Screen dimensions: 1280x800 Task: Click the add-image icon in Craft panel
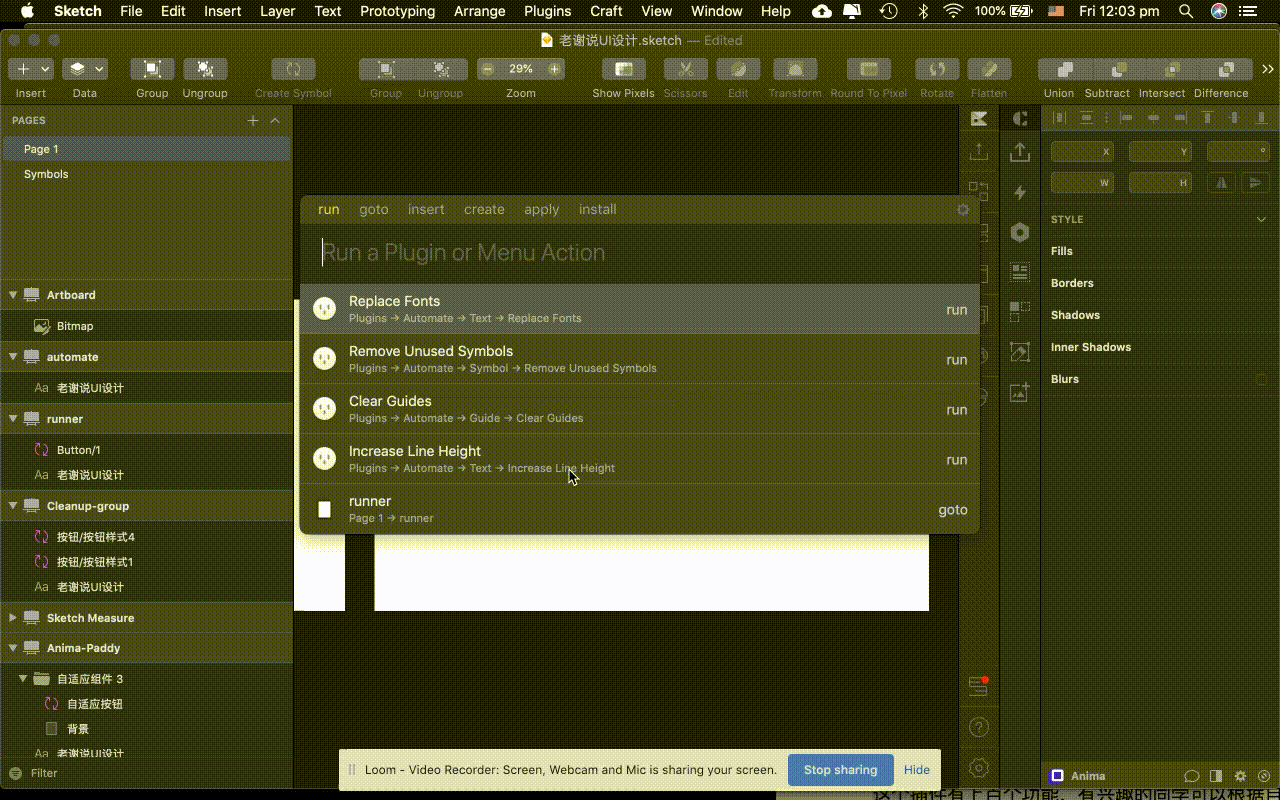point(1020,393)
